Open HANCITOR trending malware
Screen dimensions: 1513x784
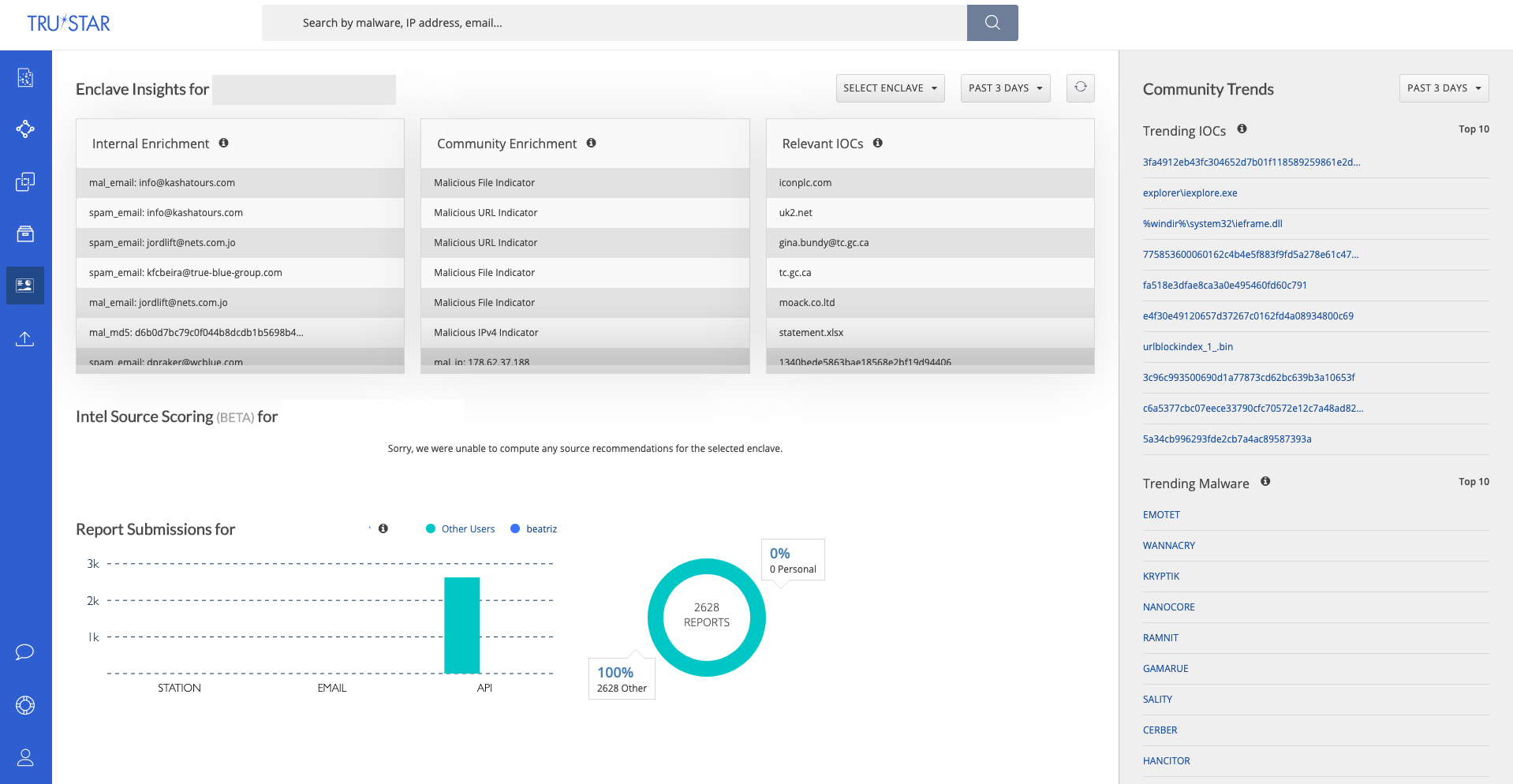(x=1167, y=761)
